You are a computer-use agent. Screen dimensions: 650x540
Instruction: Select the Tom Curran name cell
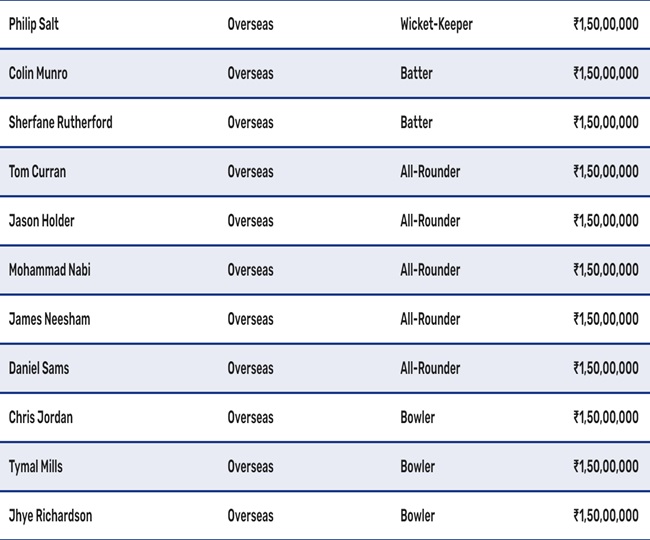37,171
